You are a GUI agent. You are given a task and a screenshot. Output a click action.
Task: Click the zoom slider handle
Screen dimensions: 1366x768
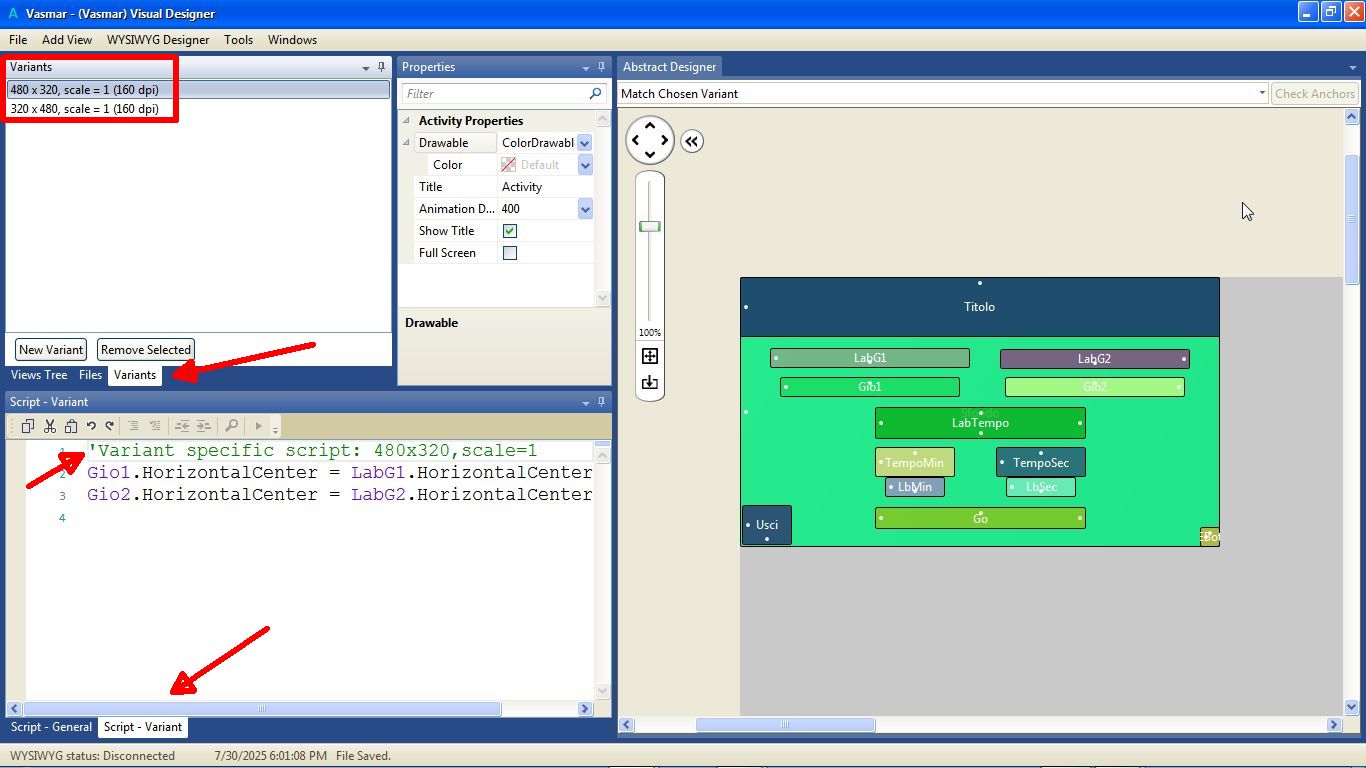[650, 226]
